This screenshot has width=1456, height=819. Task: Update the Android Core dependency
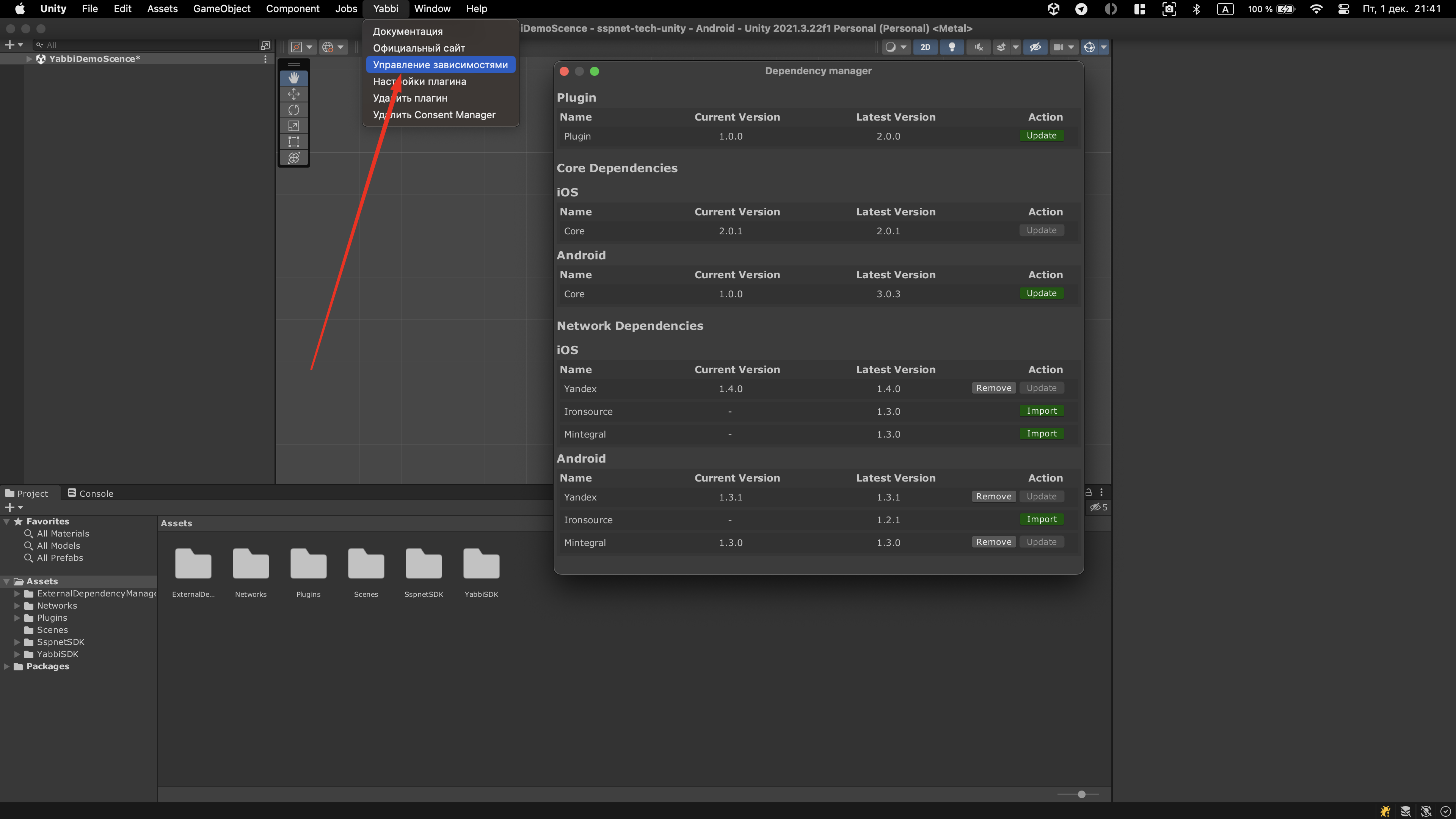point(1041,293)
